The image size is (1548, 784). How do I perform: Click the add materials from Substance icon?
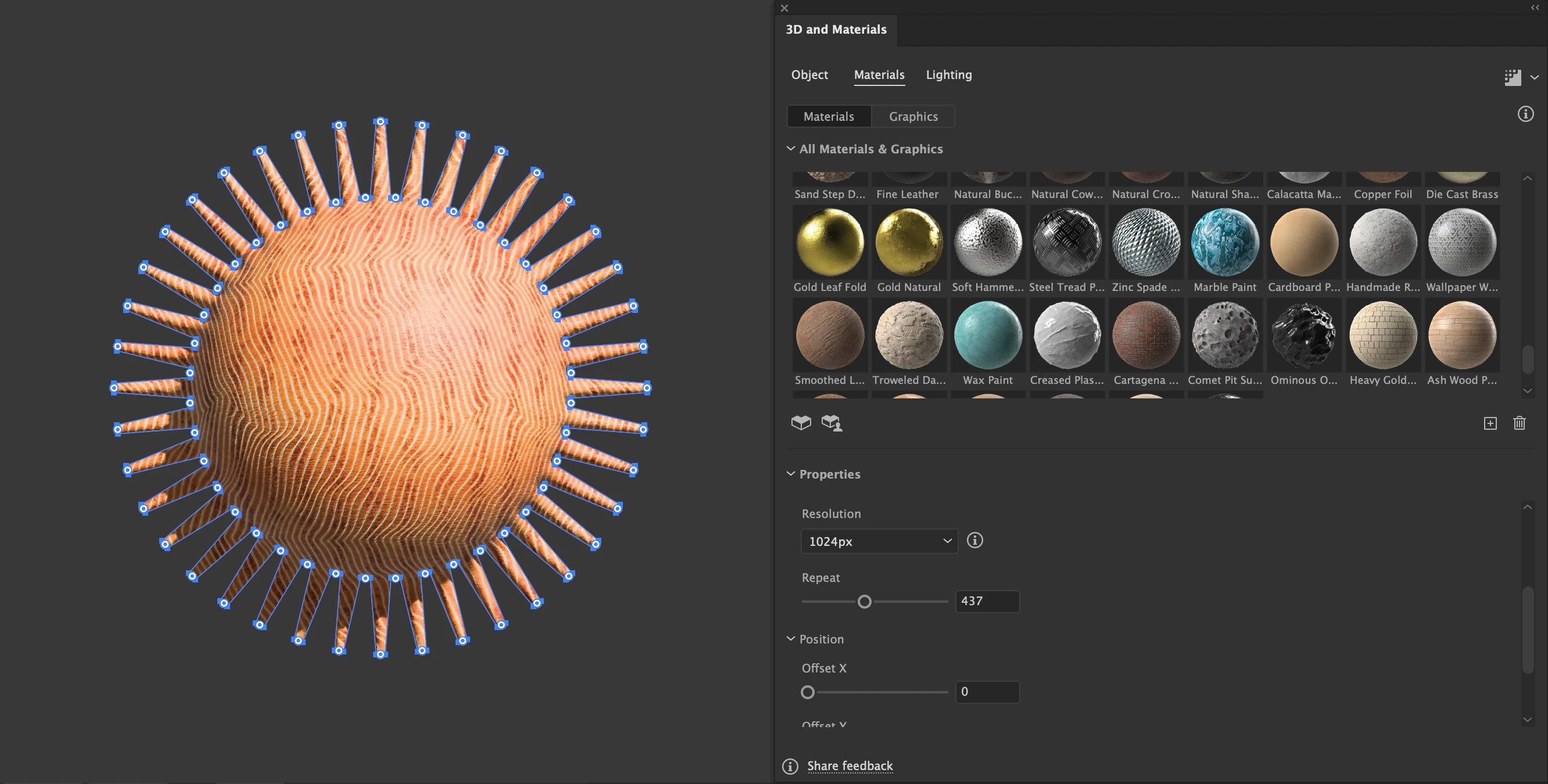(x=801, y=423)
